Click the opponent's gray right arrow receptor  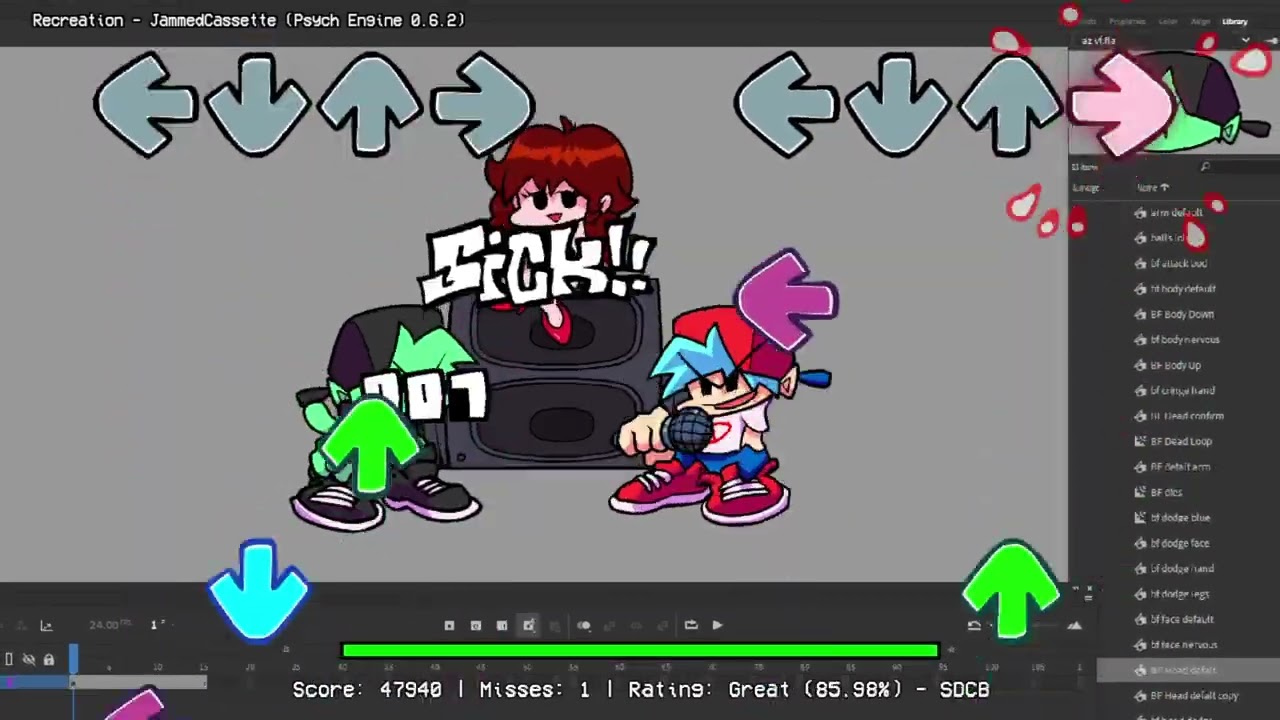[x=484, y=104]
